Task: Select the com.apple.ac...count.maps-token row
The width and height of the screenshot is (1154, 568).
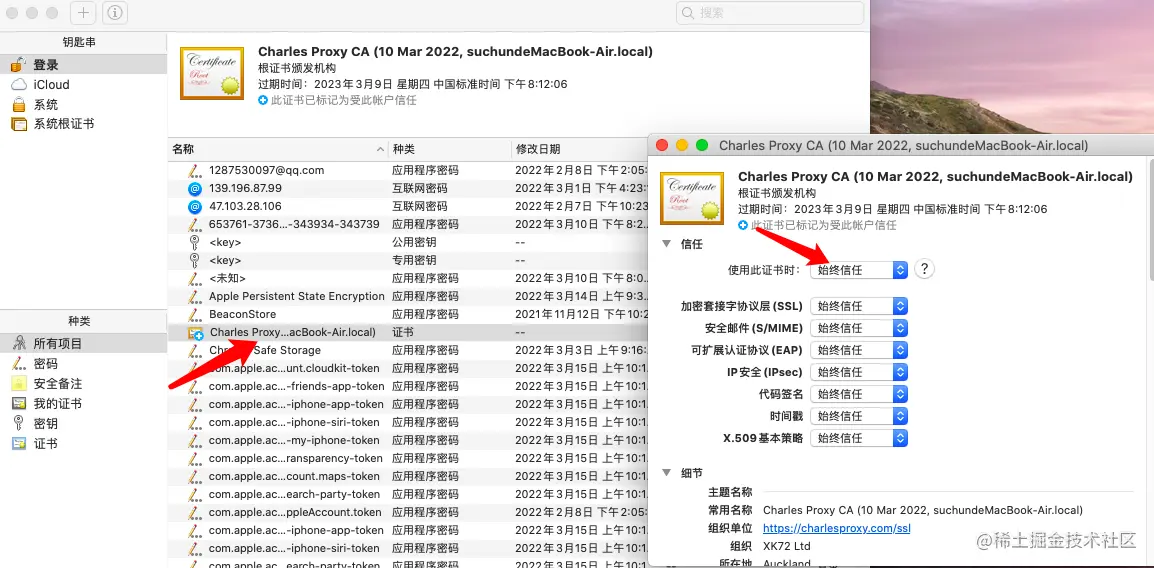Action: click(408, 476)
